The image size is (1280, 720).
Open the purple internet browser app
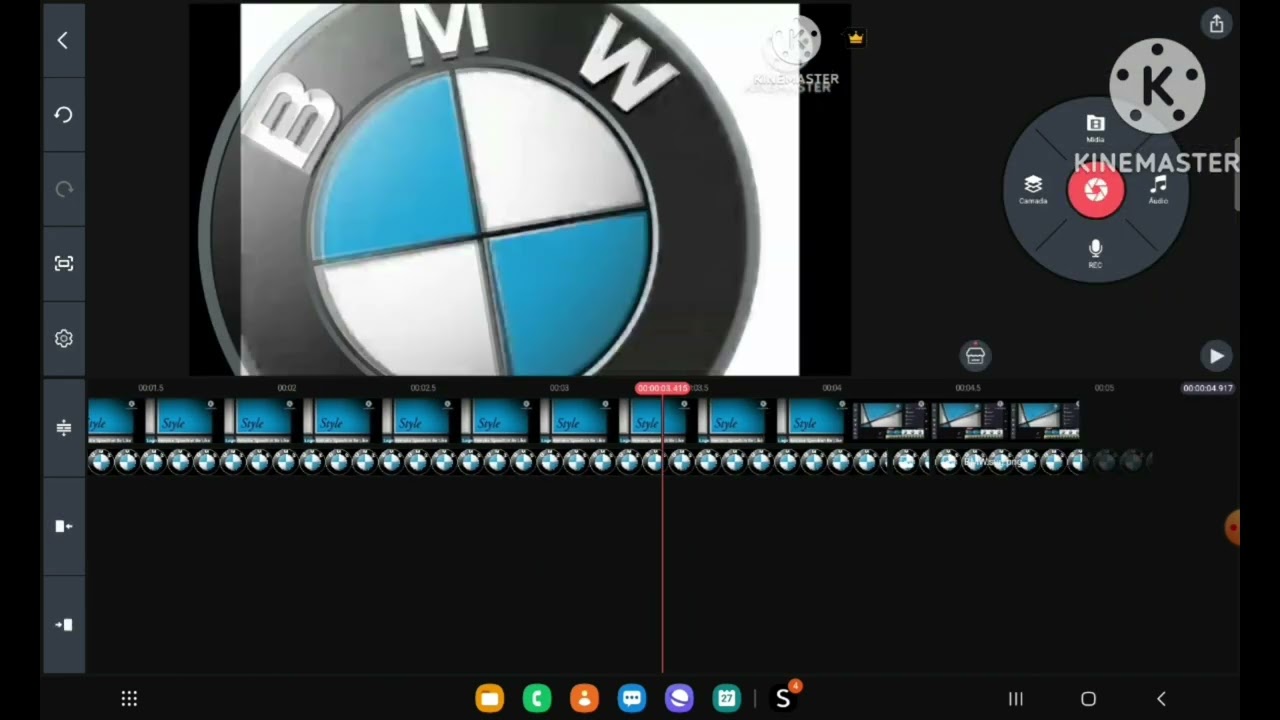(x=679, y=699)
